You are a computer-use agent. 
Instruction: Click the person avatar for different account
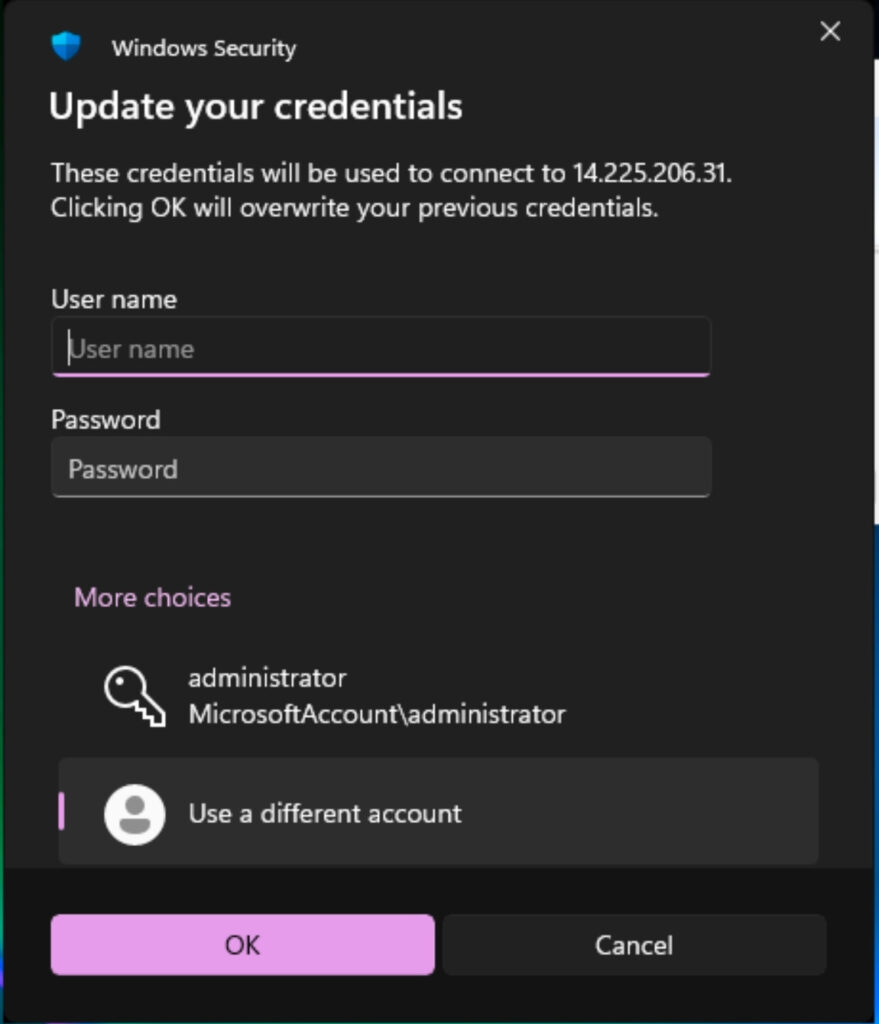tap(134, 813)
